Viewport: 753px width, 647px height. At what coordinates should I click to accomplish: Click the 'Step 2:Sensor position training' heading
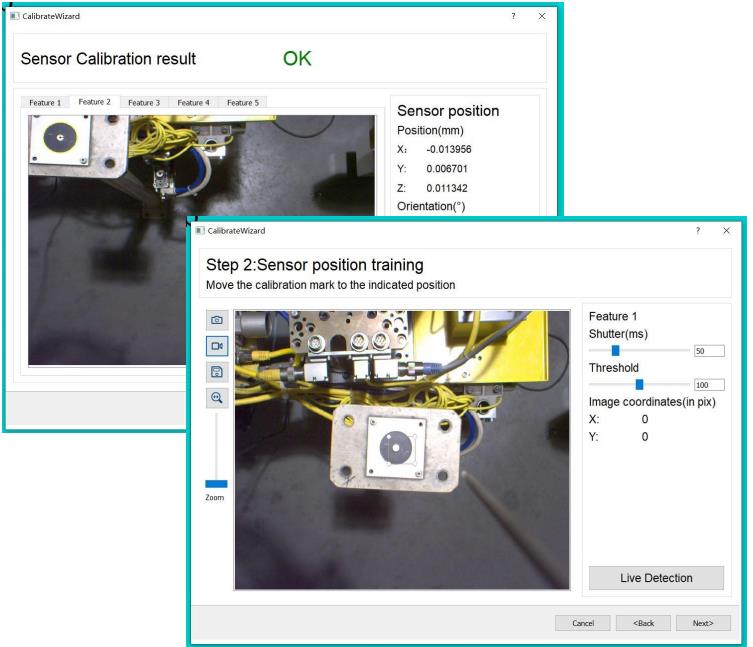pyautogui.click(x=315, y=265)
